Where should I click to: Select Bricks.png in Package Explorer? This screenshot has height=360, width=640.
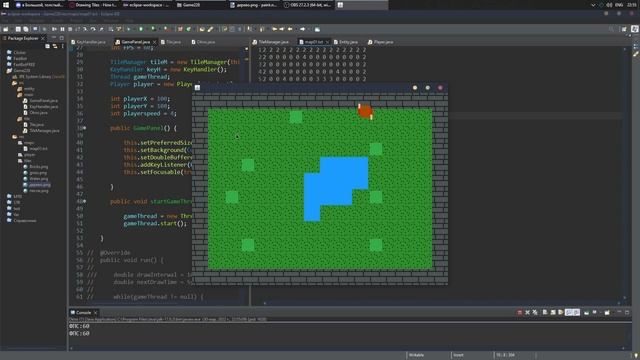[x=36, y=167]
